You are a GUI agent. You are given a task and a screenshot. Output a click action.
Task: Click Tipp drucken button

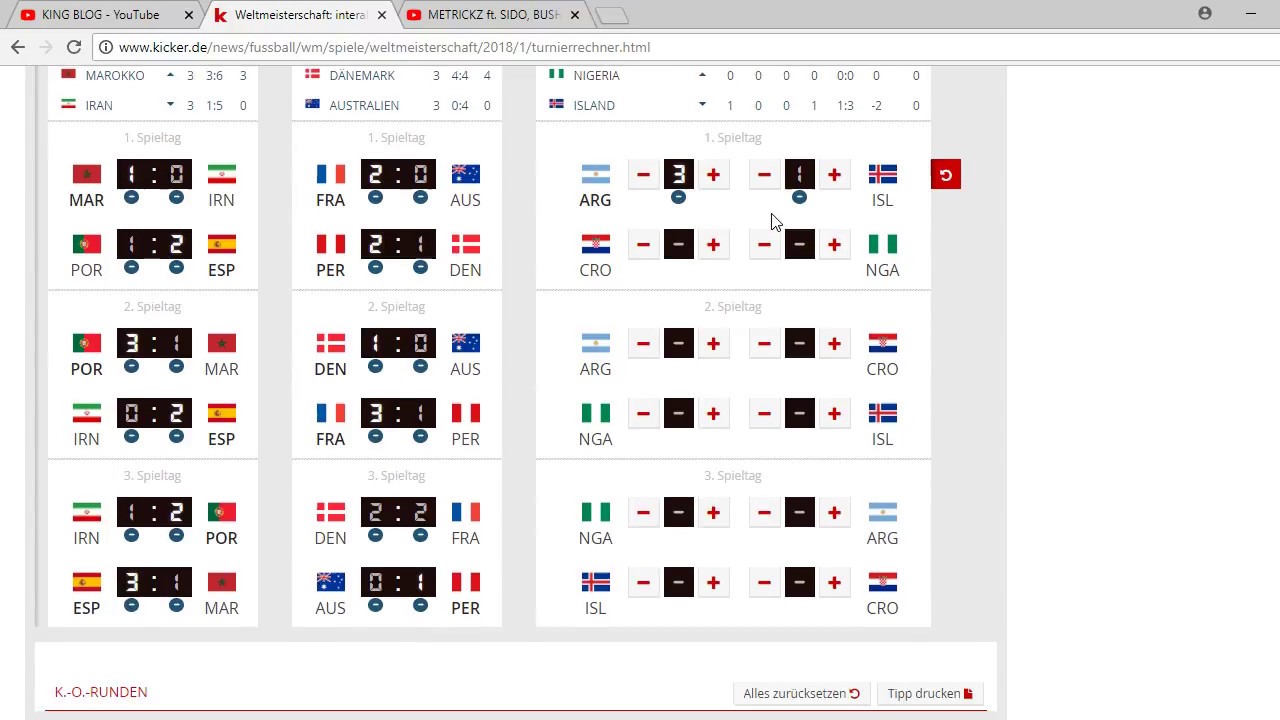click(930, 693)
